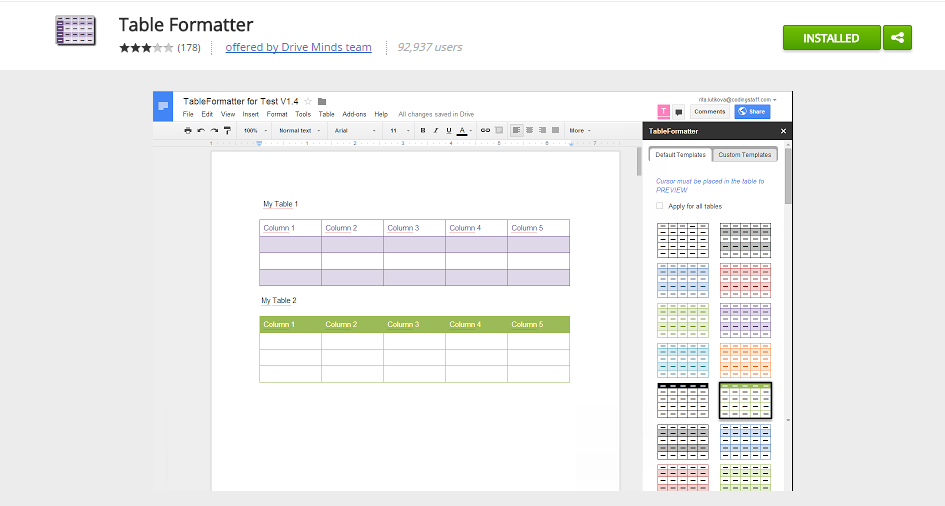
Task: Open the font size 11 dropdown
Action: click(399, 130)
